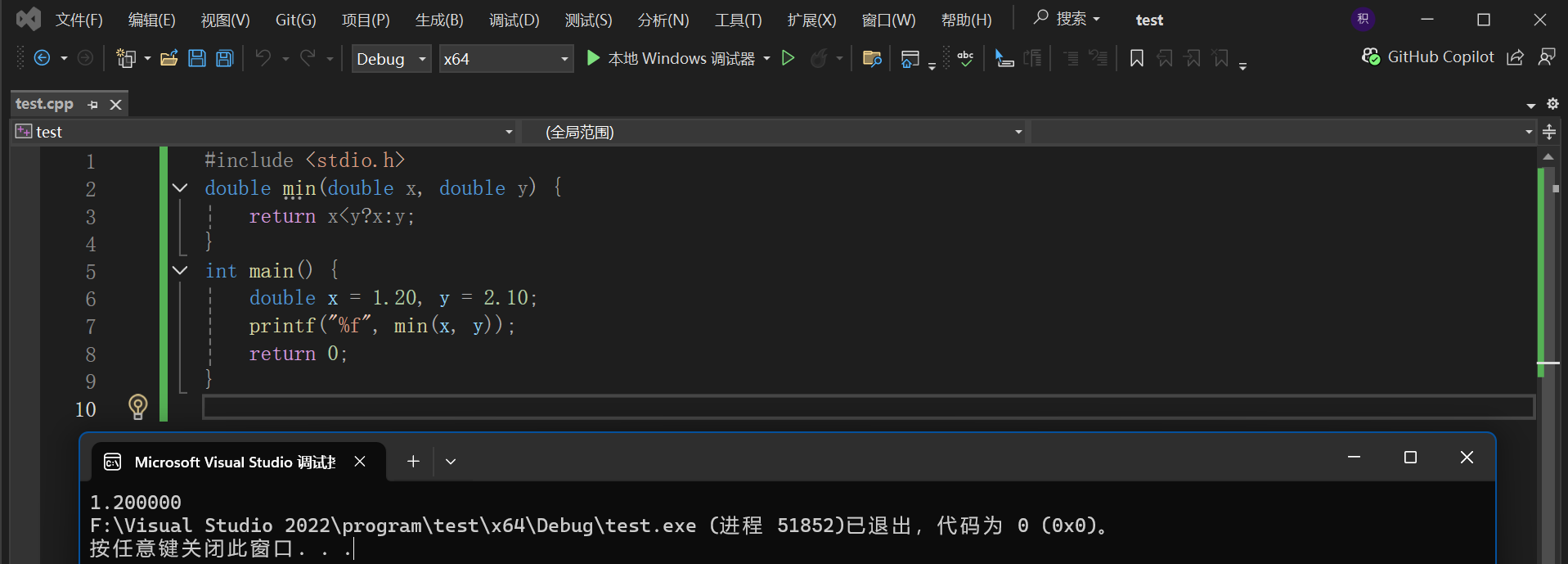Click the lightbulb quick actions icon

(138, 407)
